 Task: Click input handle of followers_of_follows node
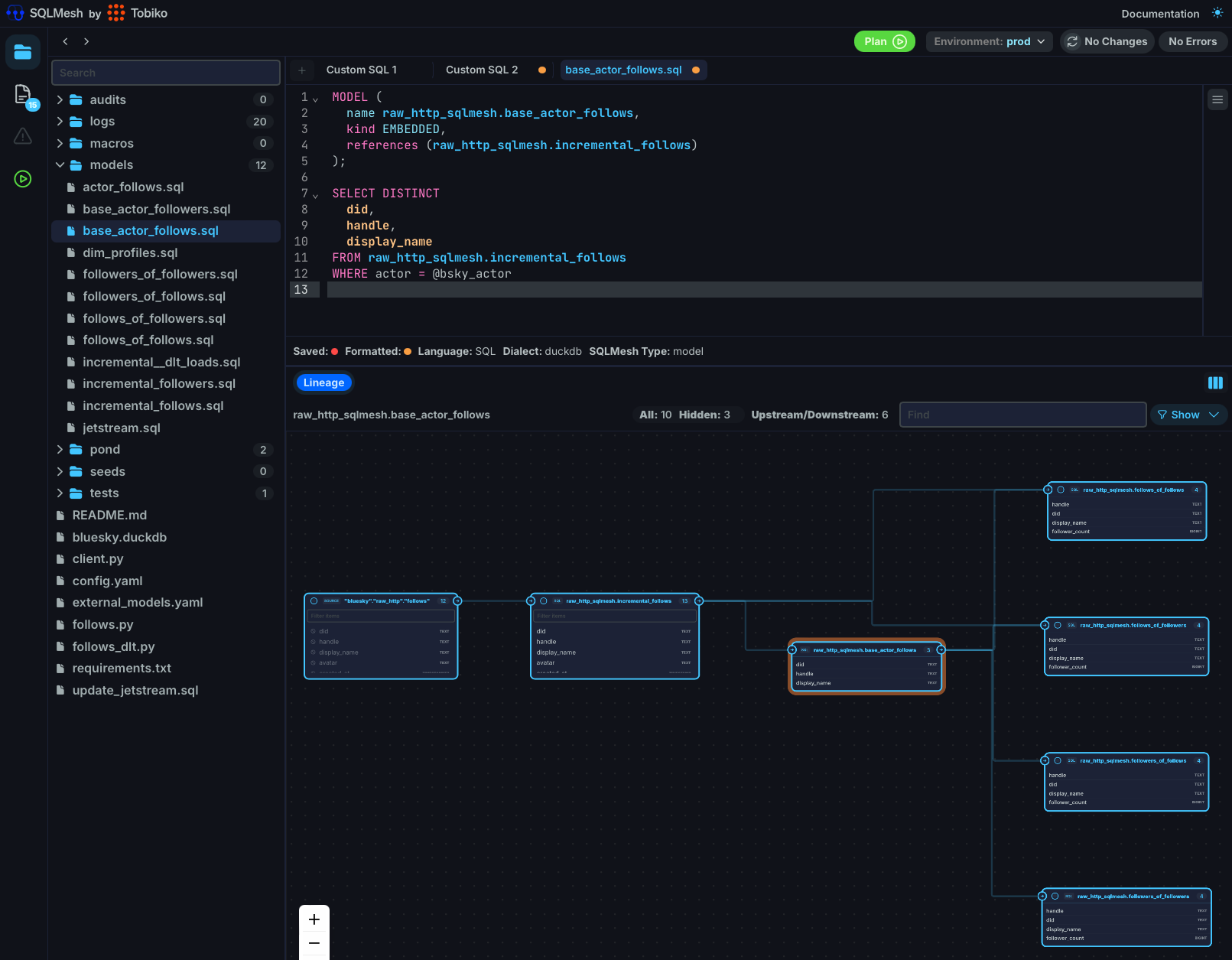(1045, 761)
